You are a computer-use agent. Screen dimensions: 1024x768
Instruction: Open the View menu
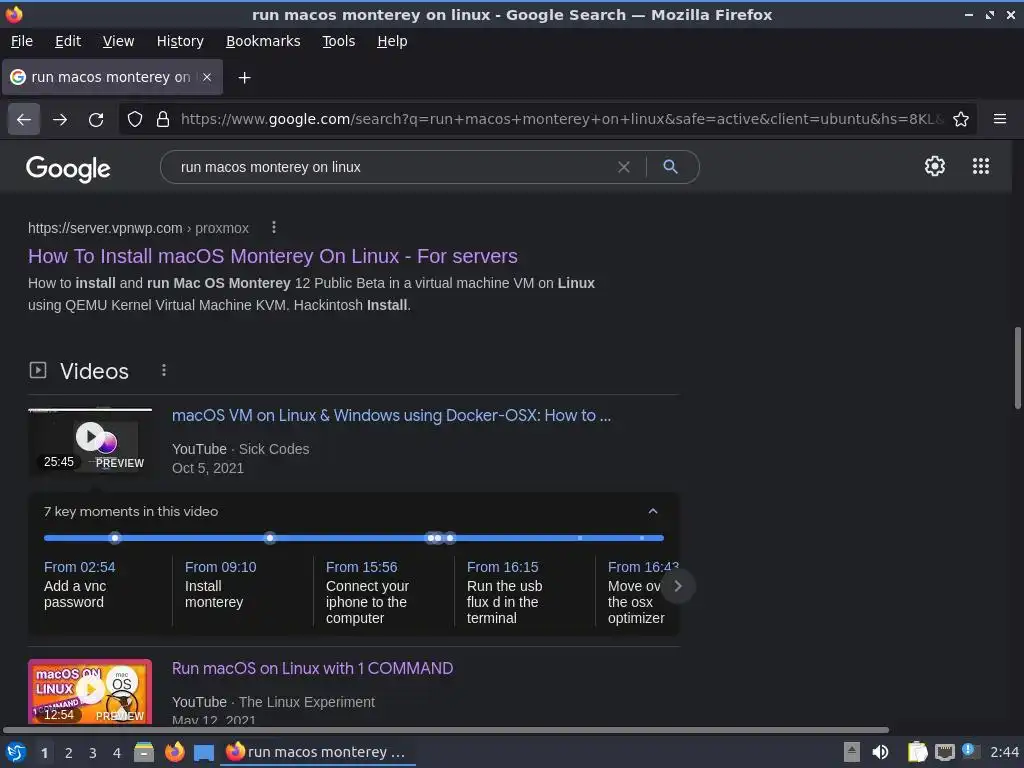point(118,41)
